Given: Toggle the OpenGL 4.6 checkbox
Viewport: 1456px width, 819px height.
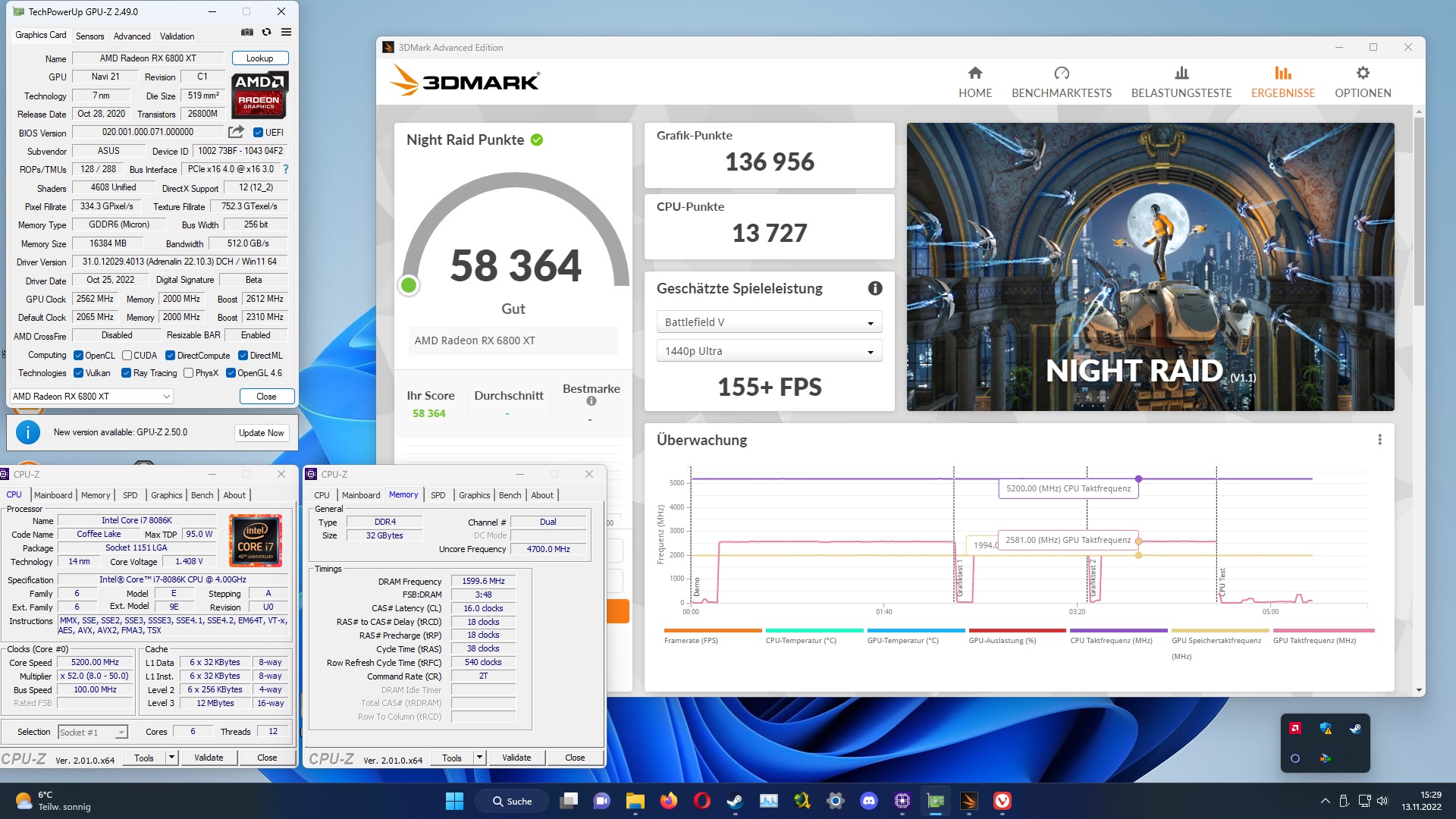Looking at the screenshot, I should tap(231, 372).
